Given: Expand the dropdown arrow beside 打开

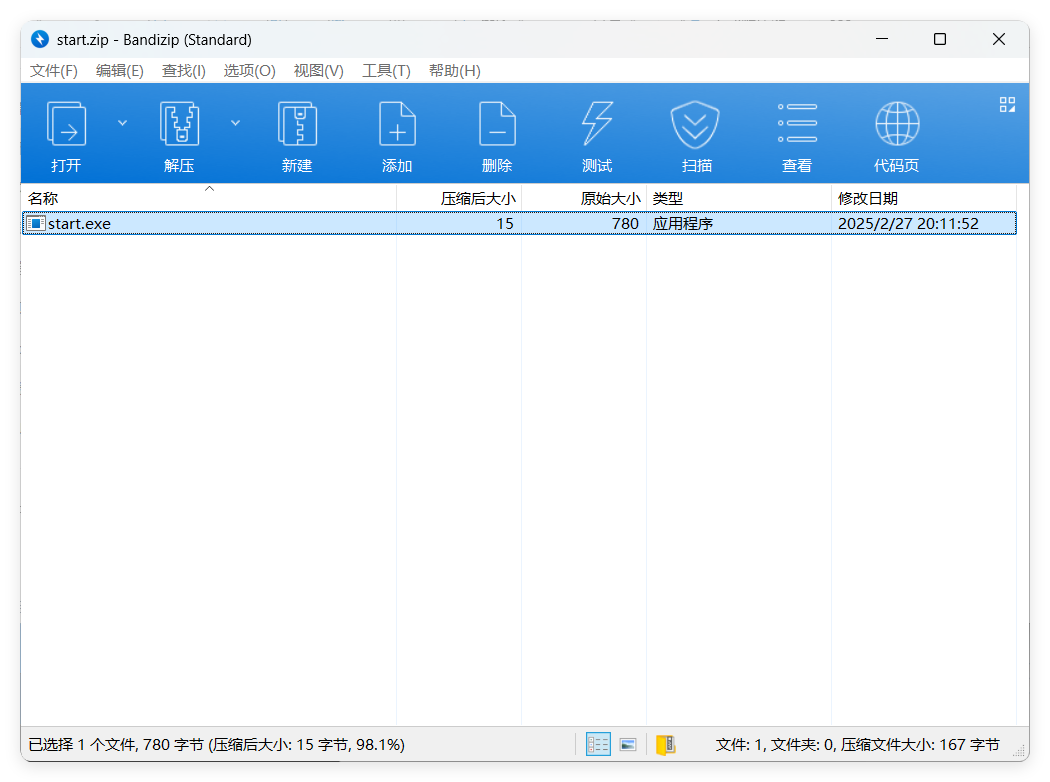Looking at the screenshot, I should point(123,123).
